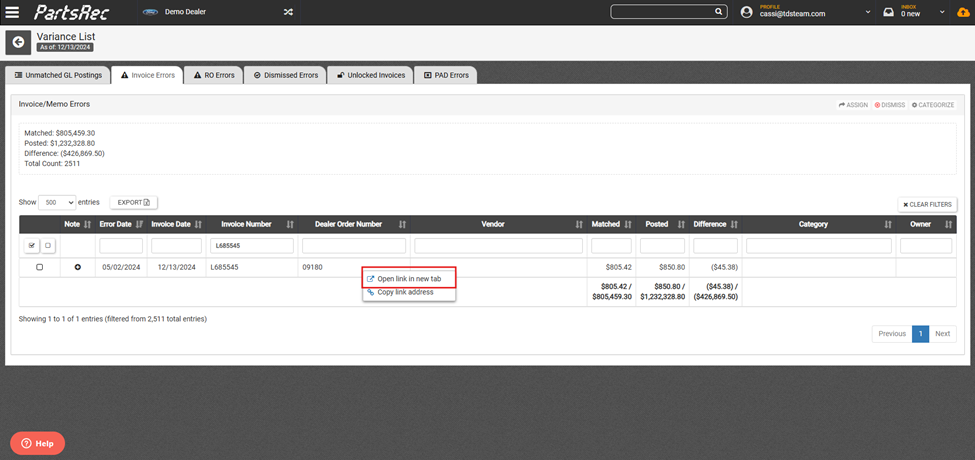Sort by Dealer Order Number arrows

pos(402,224)
